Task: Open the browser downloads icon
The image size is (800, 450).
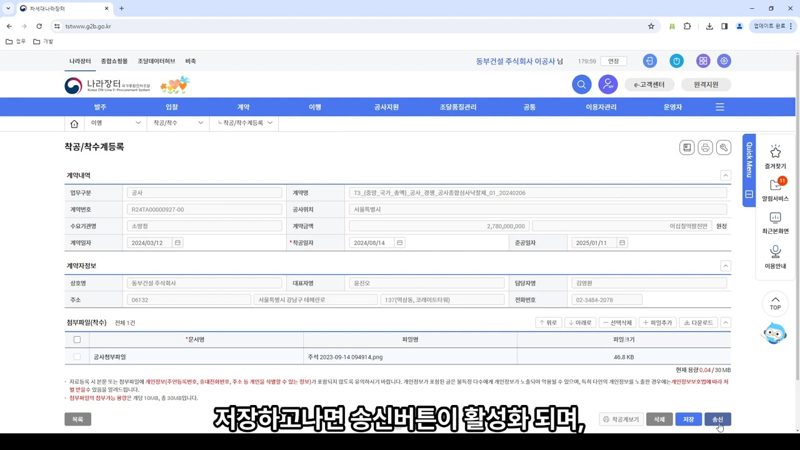Action: 709,26
